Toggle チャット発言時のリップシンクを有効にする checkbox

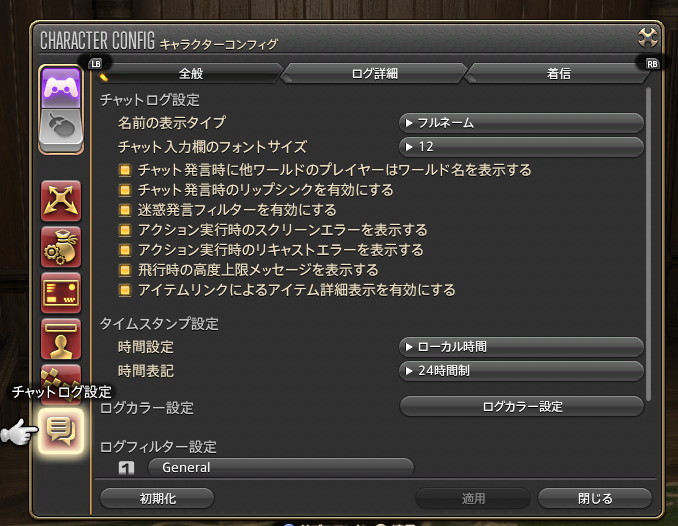tap(125, 189)
